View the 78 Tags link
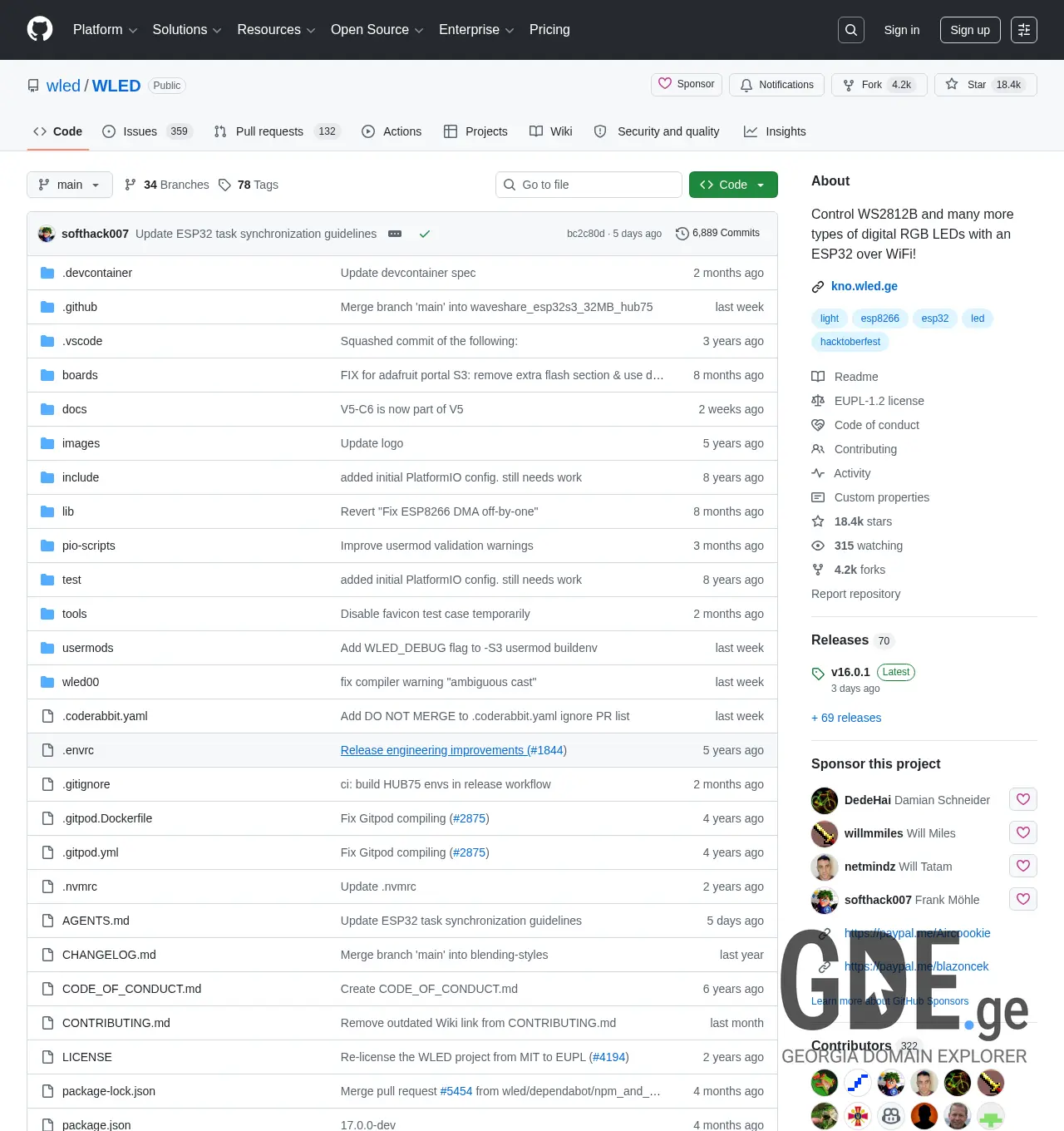This screenshot has width=1064, height=1131. point(249,185)
